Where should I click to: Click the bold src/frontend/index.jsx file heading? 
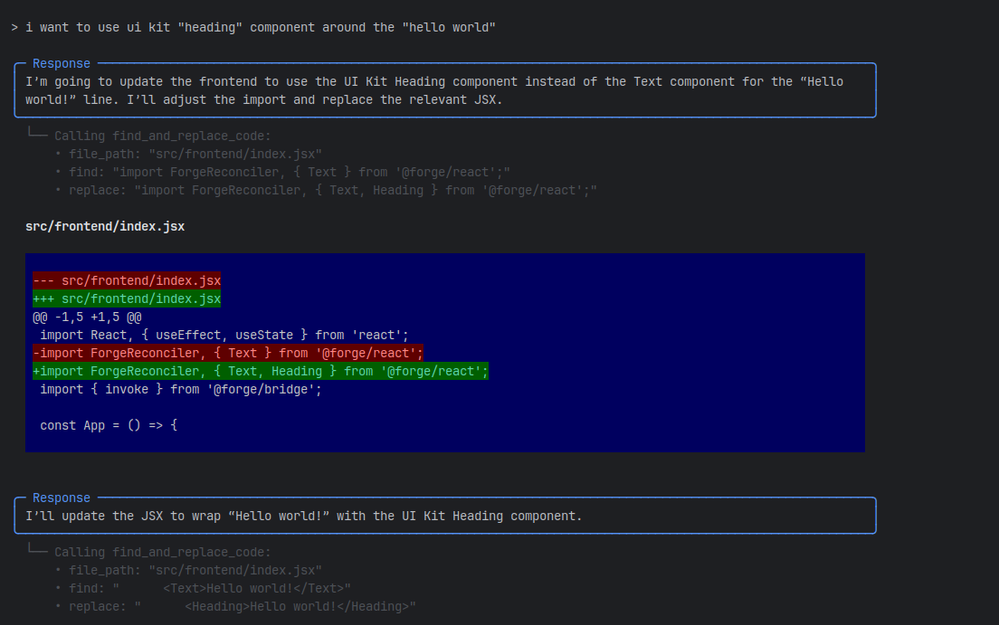point(105,227)
